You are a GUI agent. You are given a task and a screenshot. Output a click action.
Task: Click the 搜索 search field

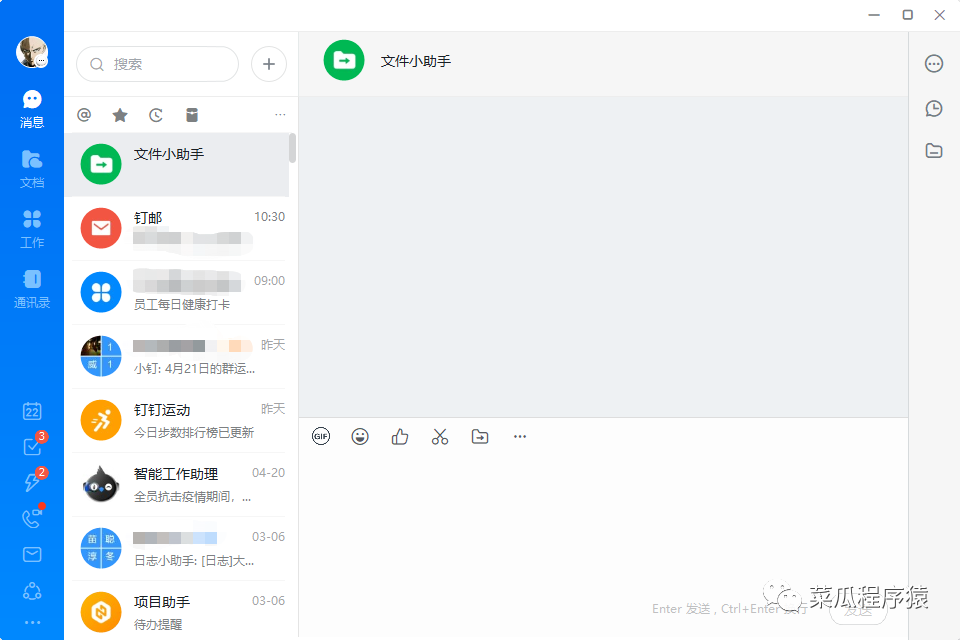point(157,64)
